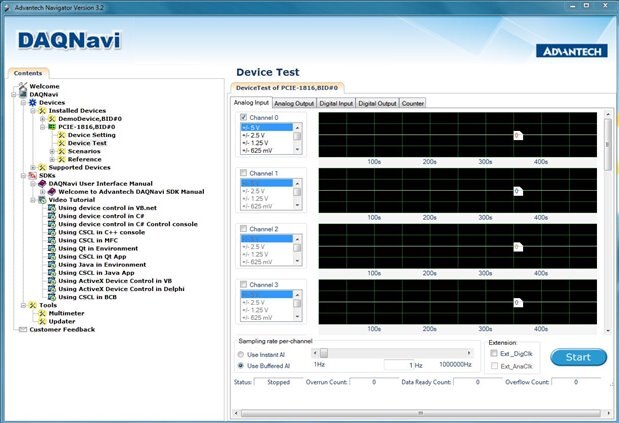
Task: Expand the DemoDevice,BID#0 node
Action: tap(43, 119)
